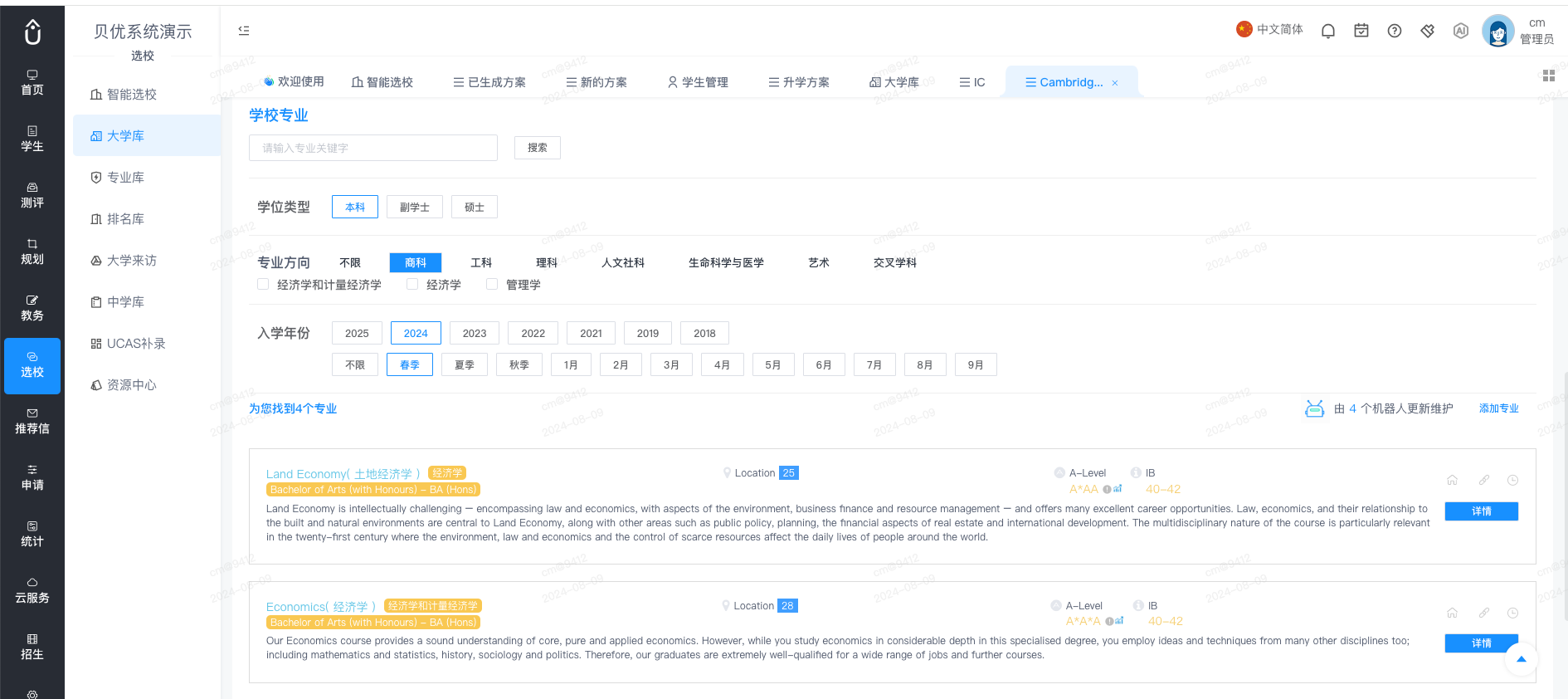Open the AI assistant icon
The width and height of the screenshot is (1568, 699).
[1461, 31]
